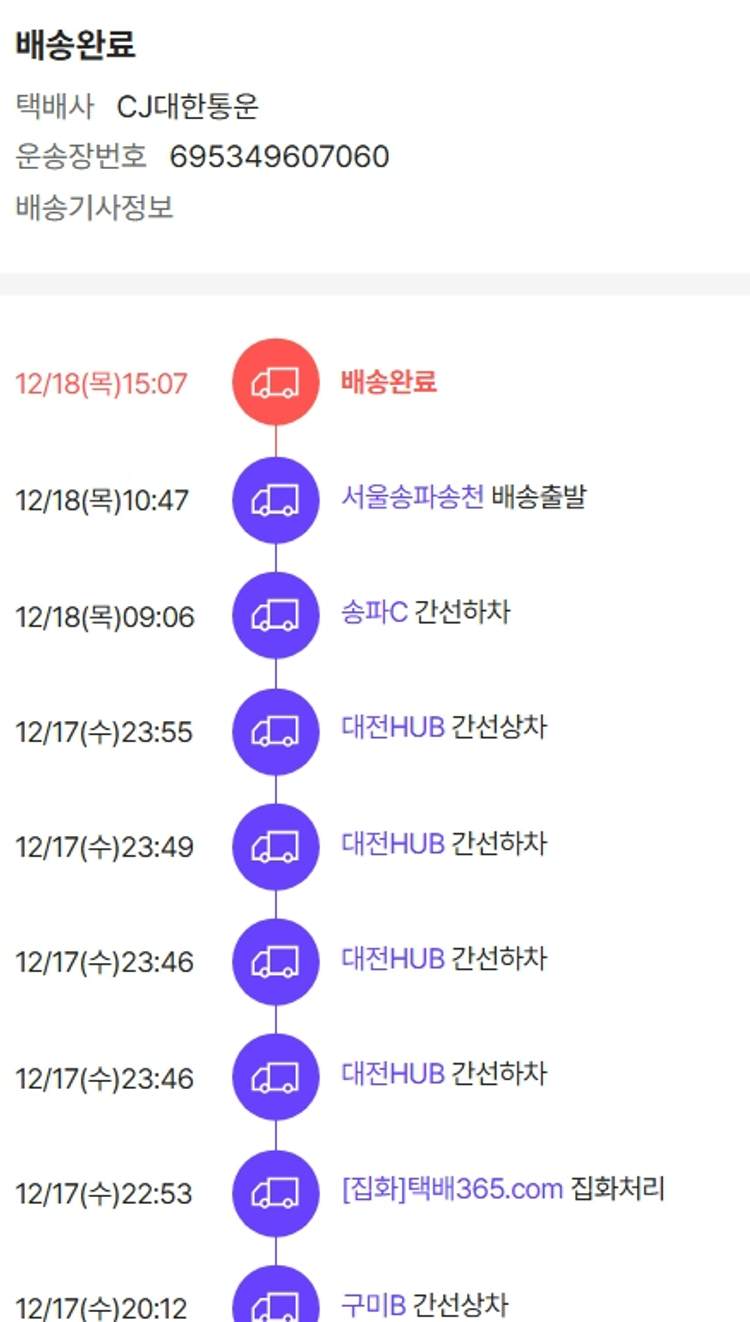Click the truck icon beside 대전HUB 간선상차

tap(275, 732)
